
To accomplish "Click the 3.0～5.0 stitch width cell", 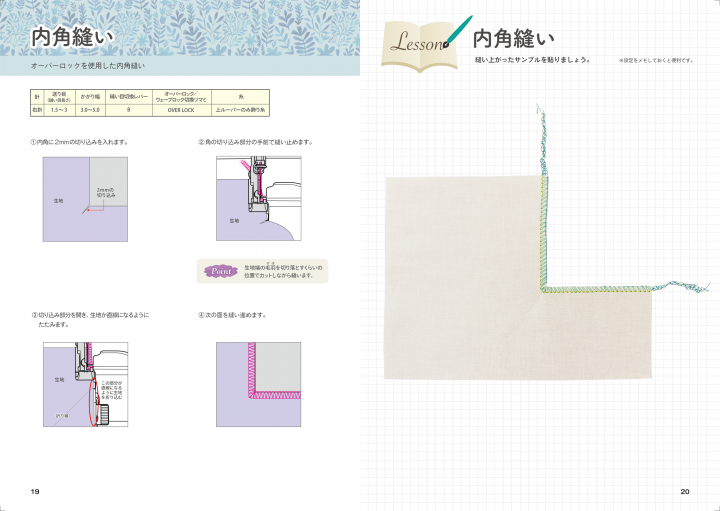I will (91, 110).
